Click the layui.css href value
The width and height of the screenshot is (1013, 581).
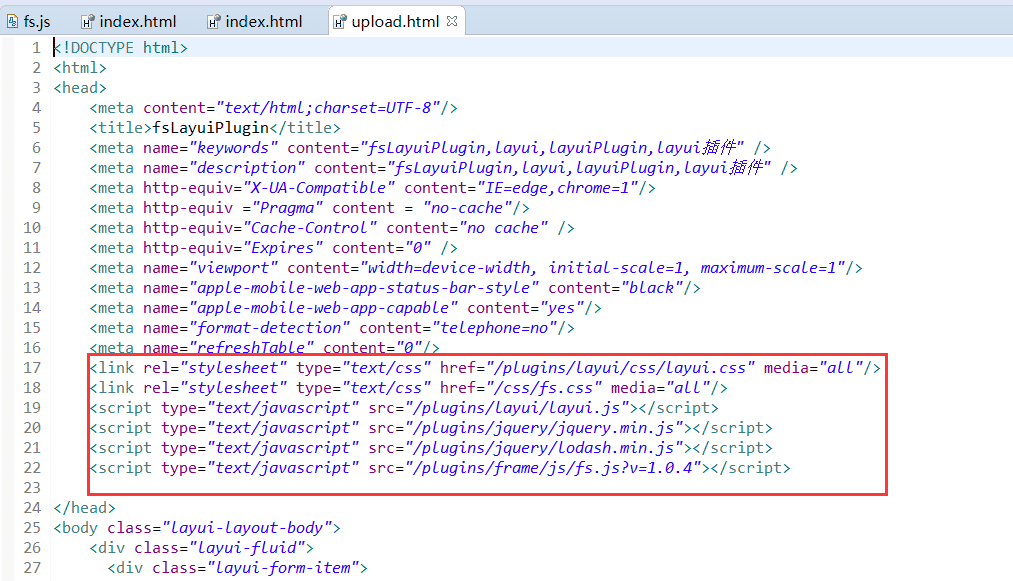(620, 368)
